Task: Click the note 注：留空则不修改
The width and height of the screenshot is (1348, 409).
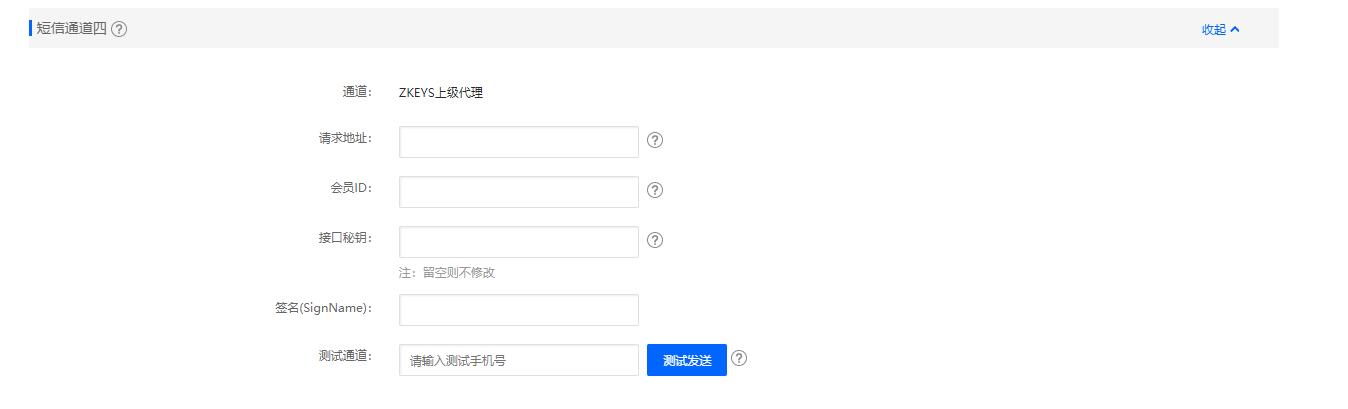Action: [x=447, y=273]
